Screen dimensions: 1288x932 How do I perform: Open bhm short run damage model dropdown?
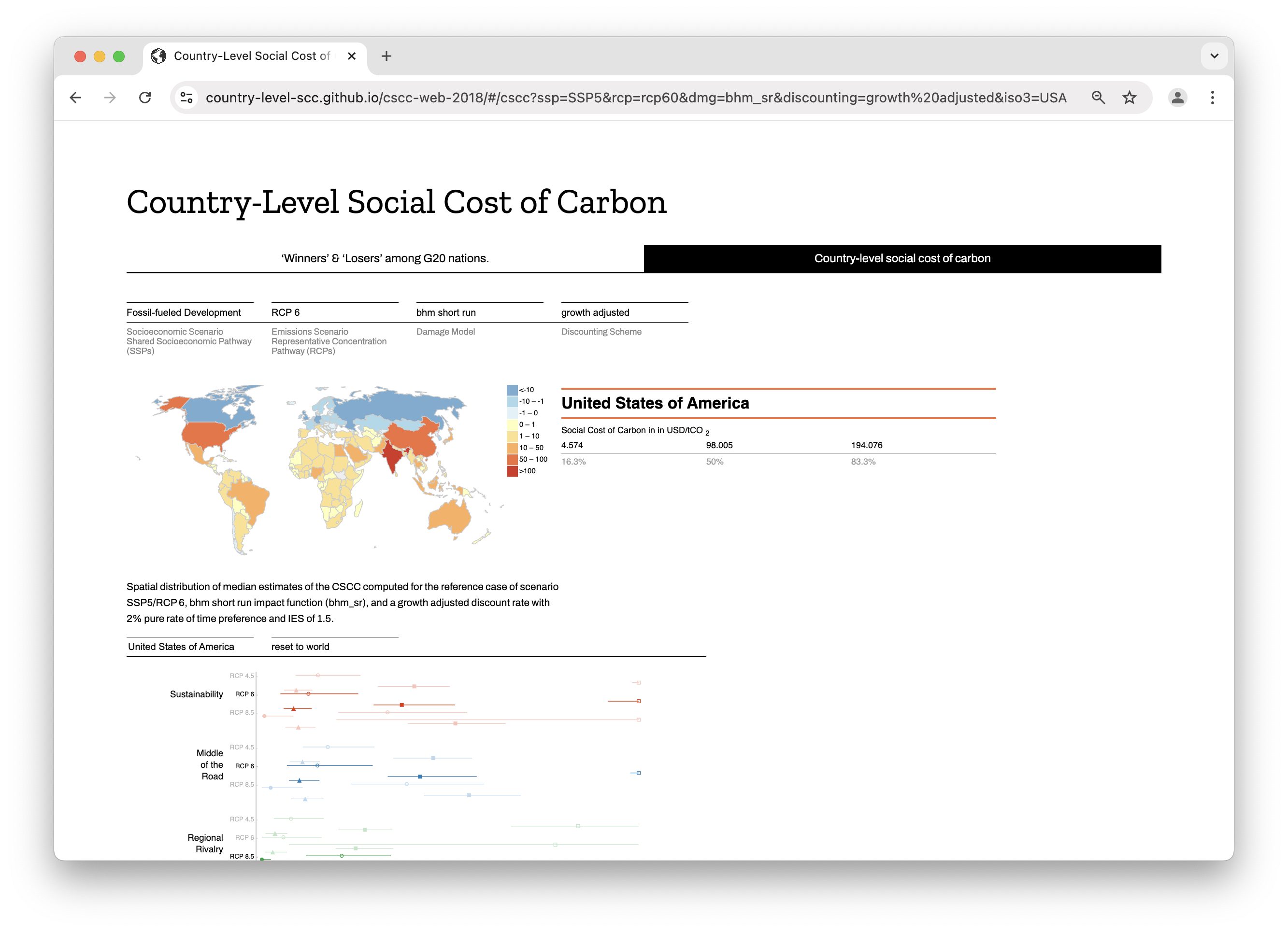(479, 313)
